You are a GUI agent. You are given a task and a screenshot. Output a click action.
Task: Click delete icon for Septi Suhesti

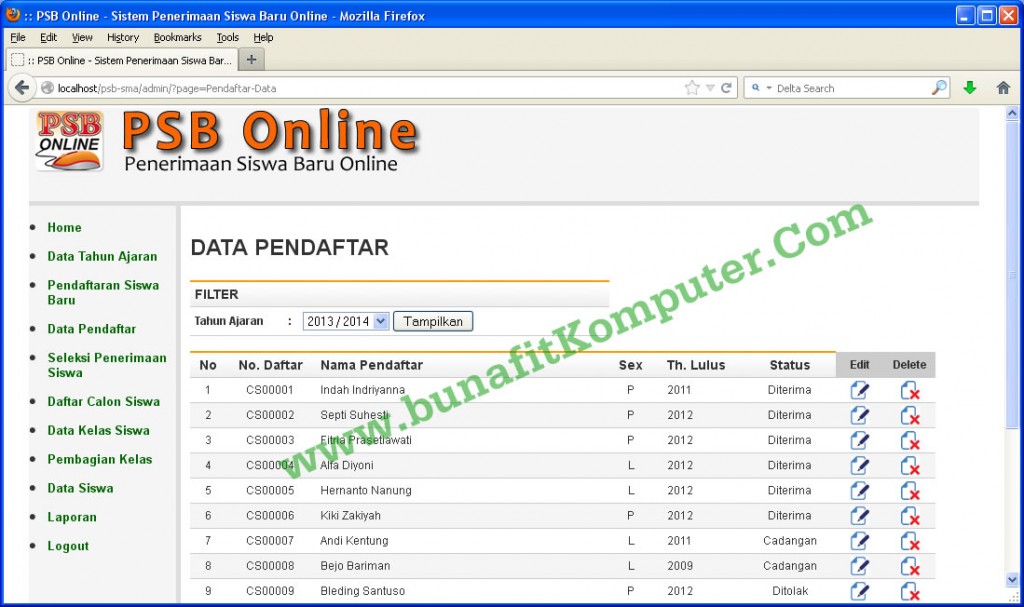click(x=909, y=415)
